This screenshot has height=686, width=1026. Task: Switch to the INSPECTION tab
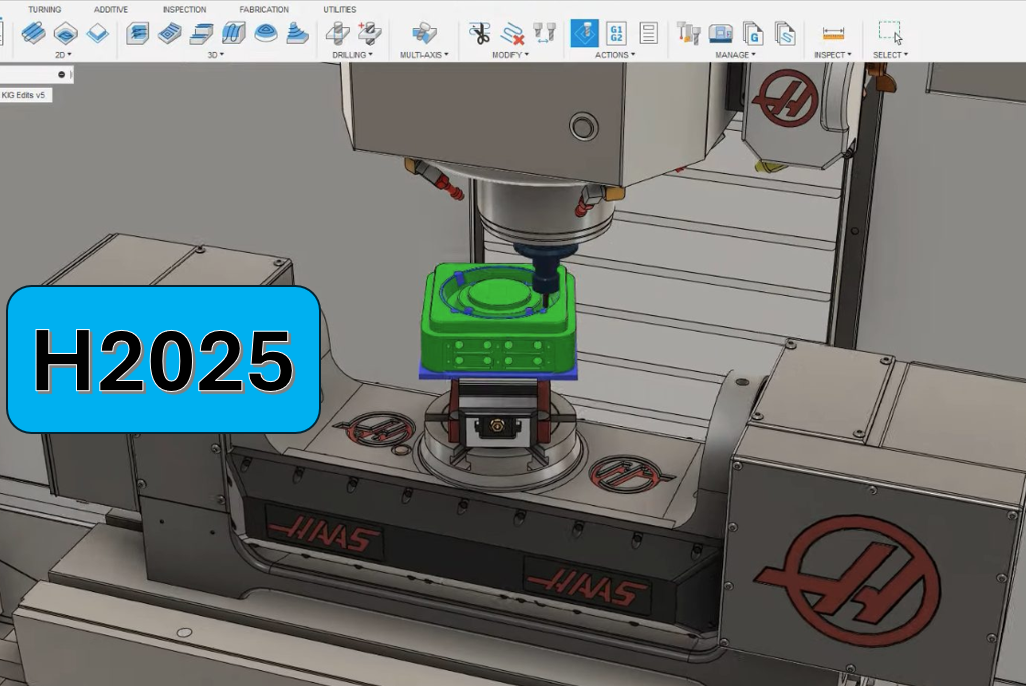tap(184, 10)
